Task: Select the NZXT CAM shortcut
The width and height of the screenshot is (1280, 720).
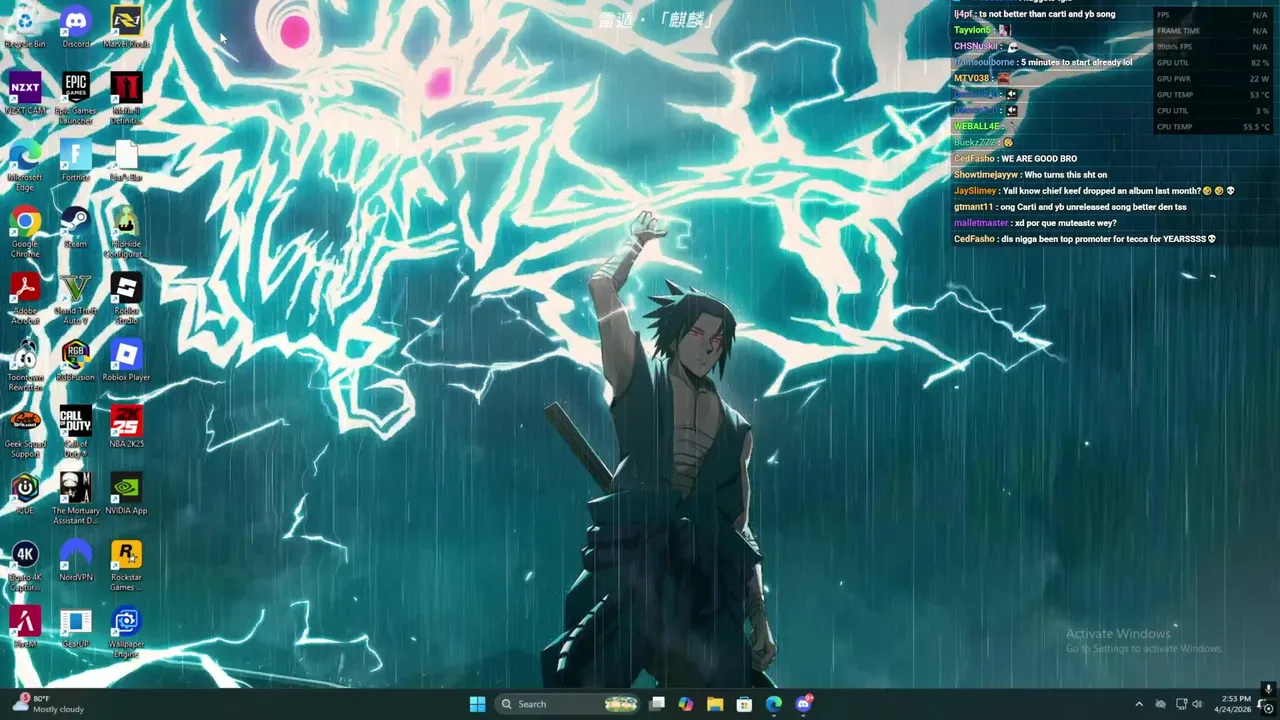Action: (25, 94)
